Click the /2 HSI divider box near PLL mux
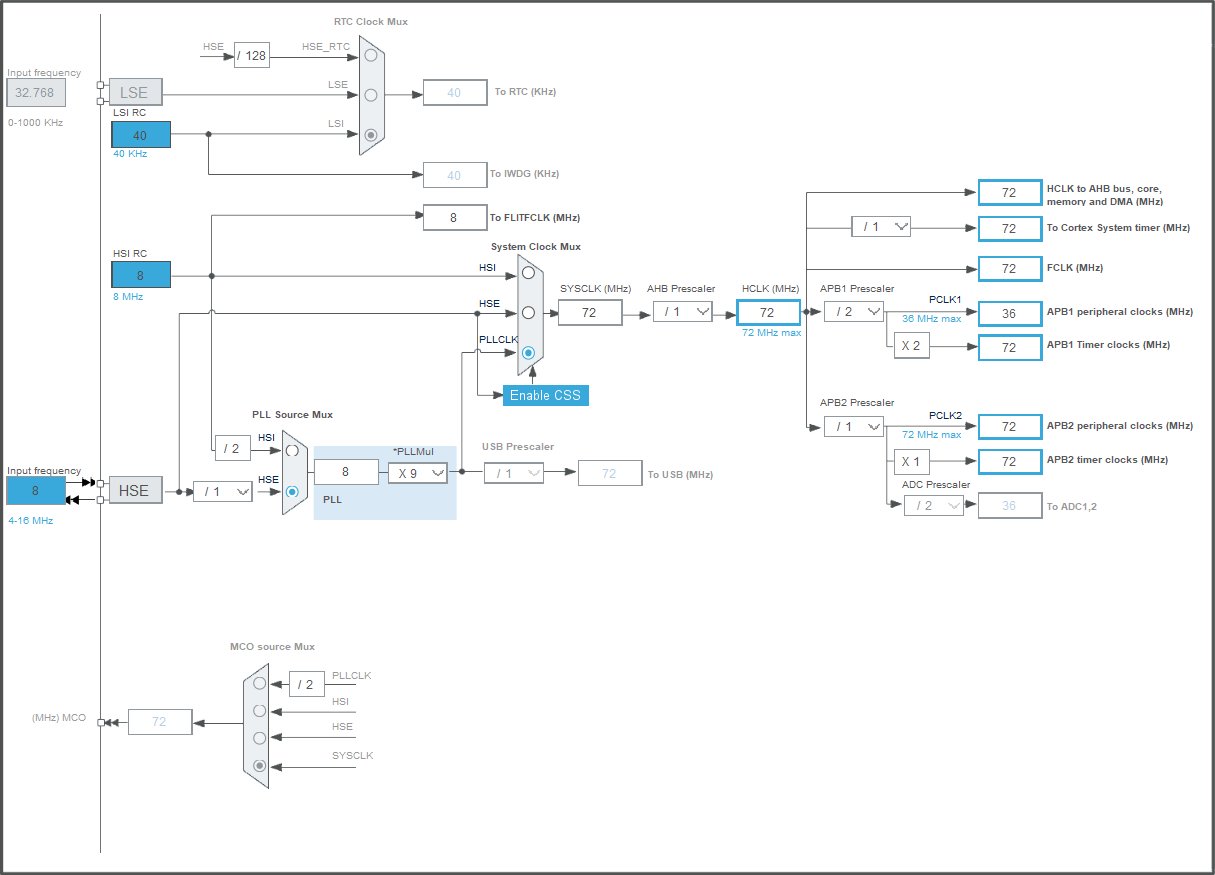The width and height of the screenshot is (1215, 875). tap(232, 448)
